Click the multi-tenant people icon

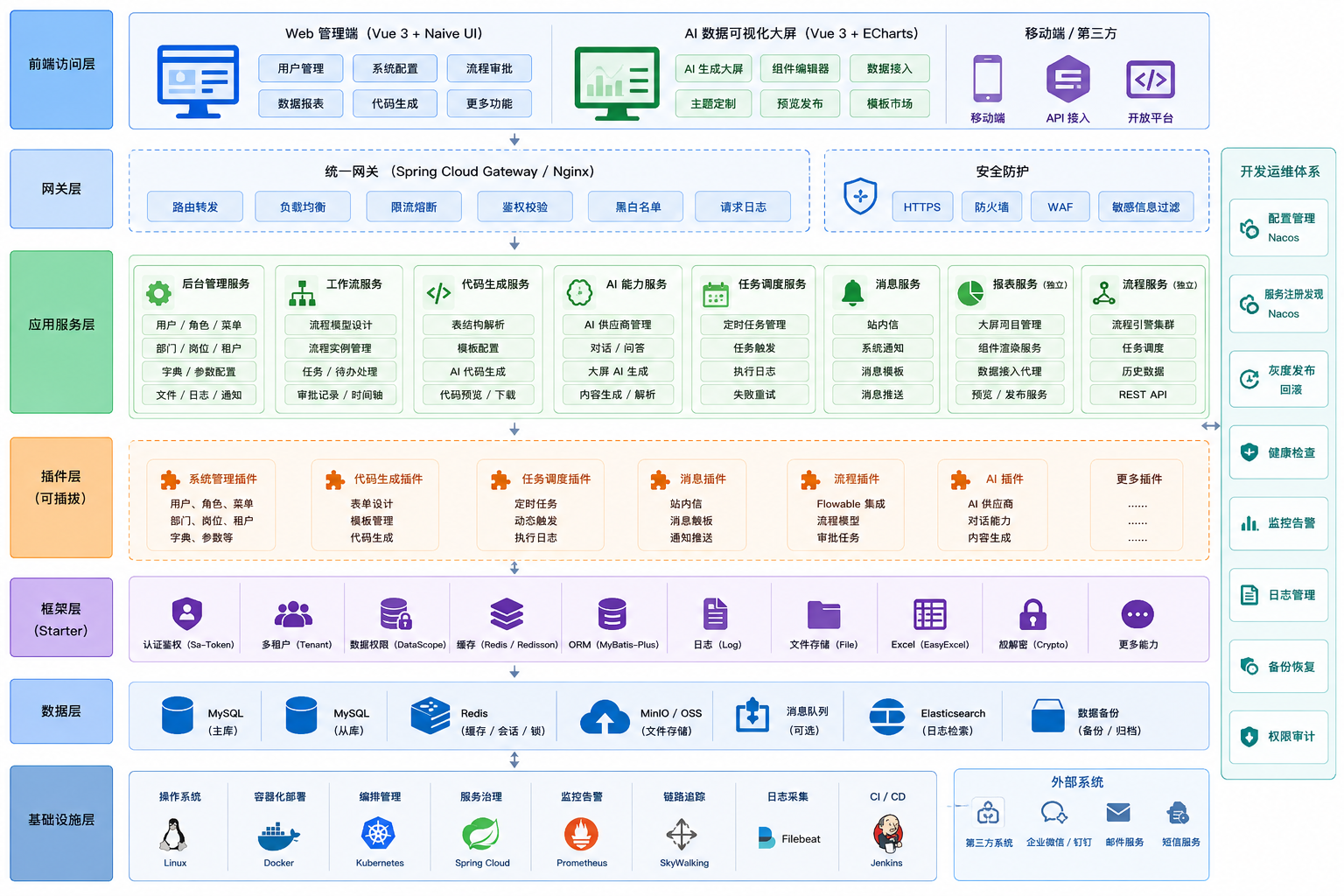pyautogui.click(x=293, y=614)
